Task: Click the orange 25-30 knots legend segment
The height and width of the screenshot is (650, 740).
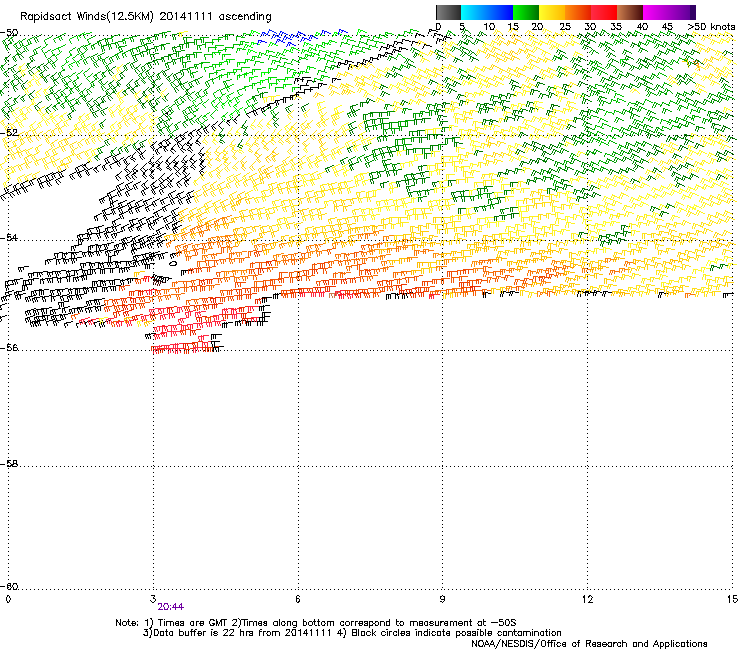Action: pyautogui.click(x=578, y=12)
